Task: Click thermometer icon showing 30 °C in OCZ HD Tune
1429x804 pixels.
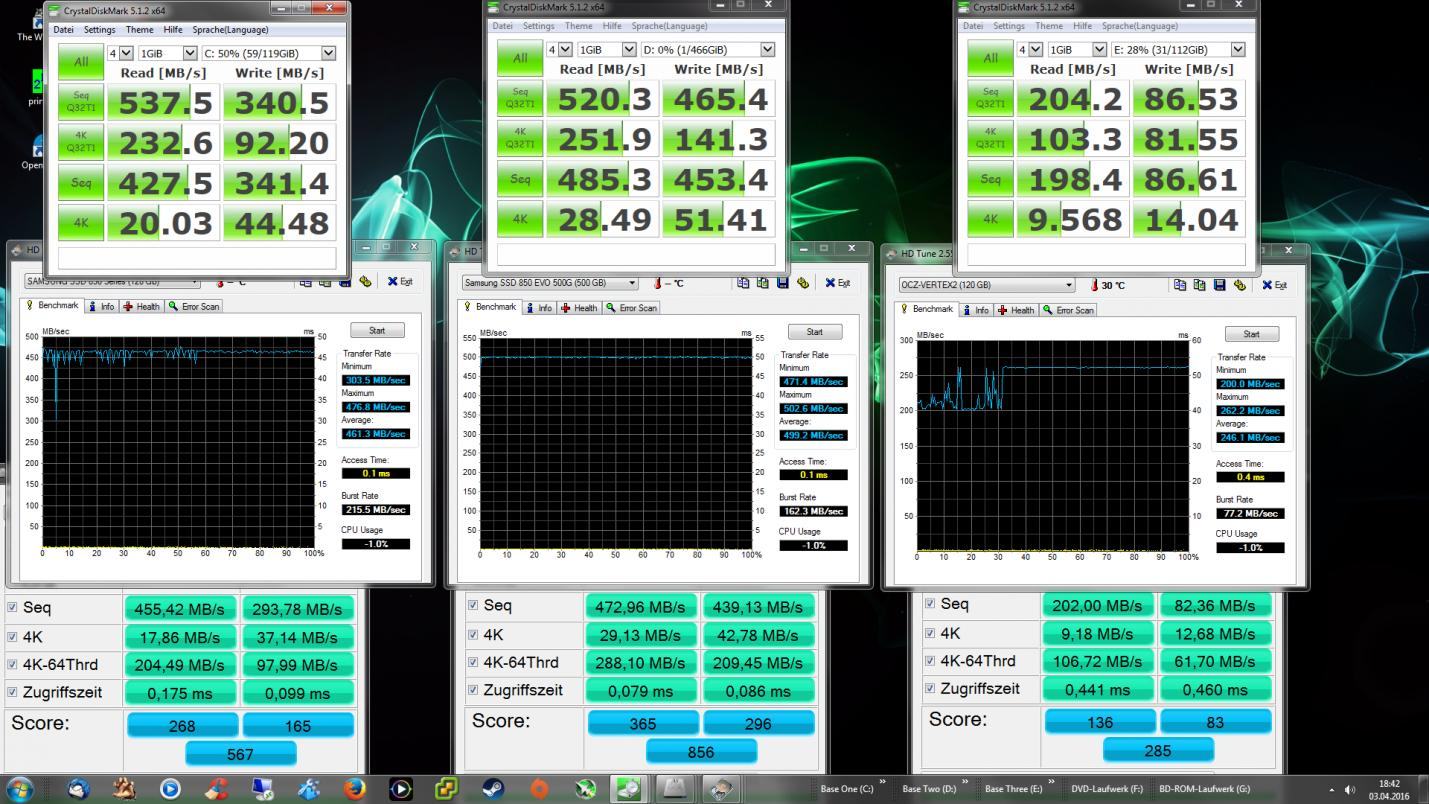Action: pos(1095,285)
